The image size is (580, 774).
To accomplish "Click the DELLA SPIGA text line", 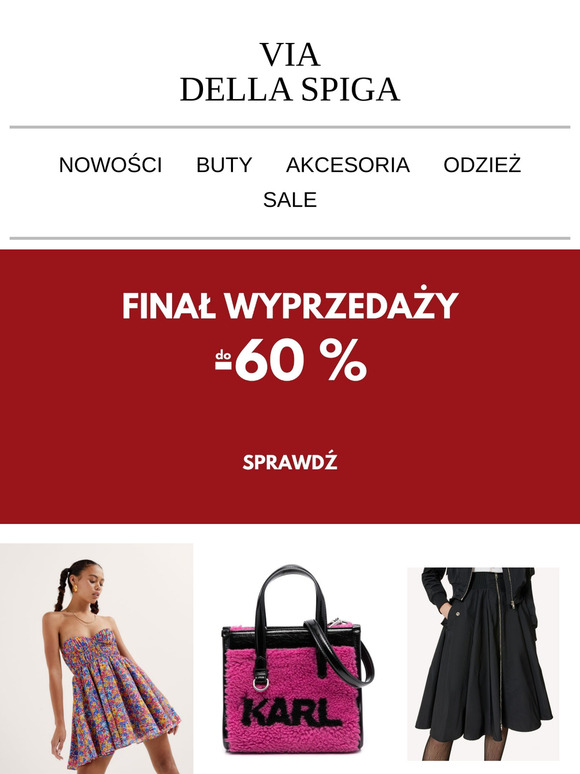I will click(290, 89).
